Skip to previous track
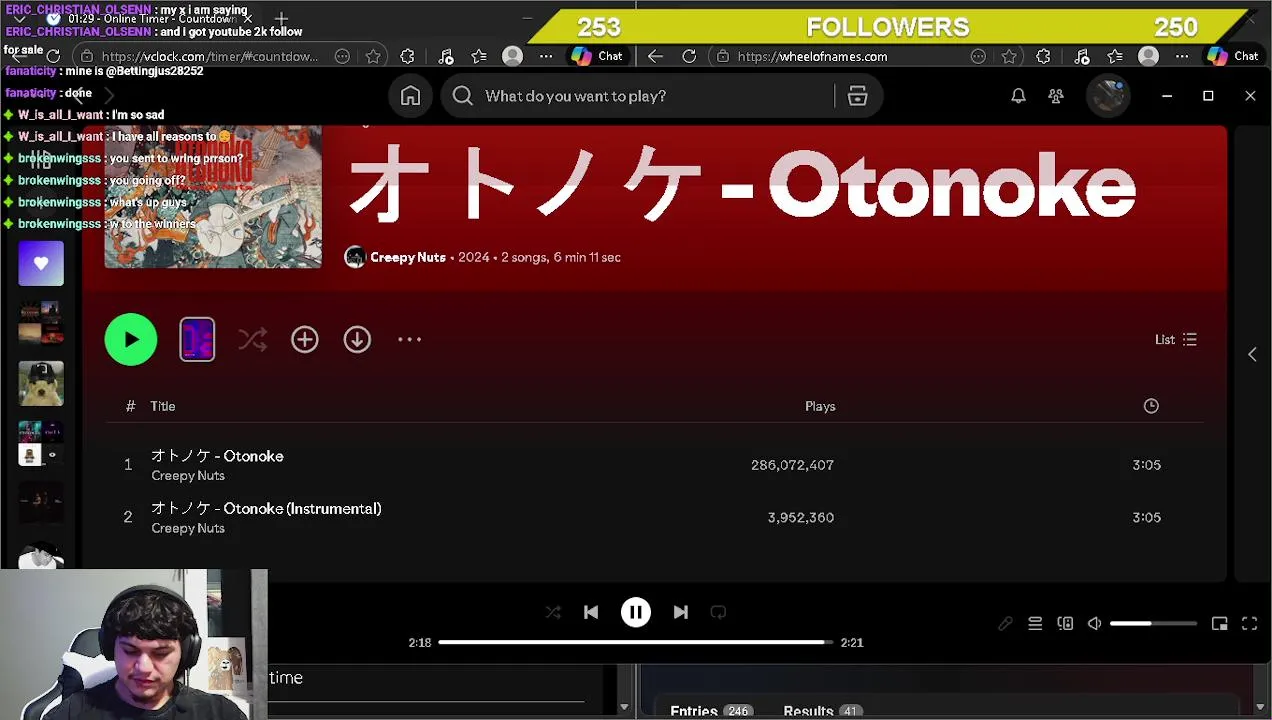The height and width of the screenshot is (720, 1272). [591, 612]
